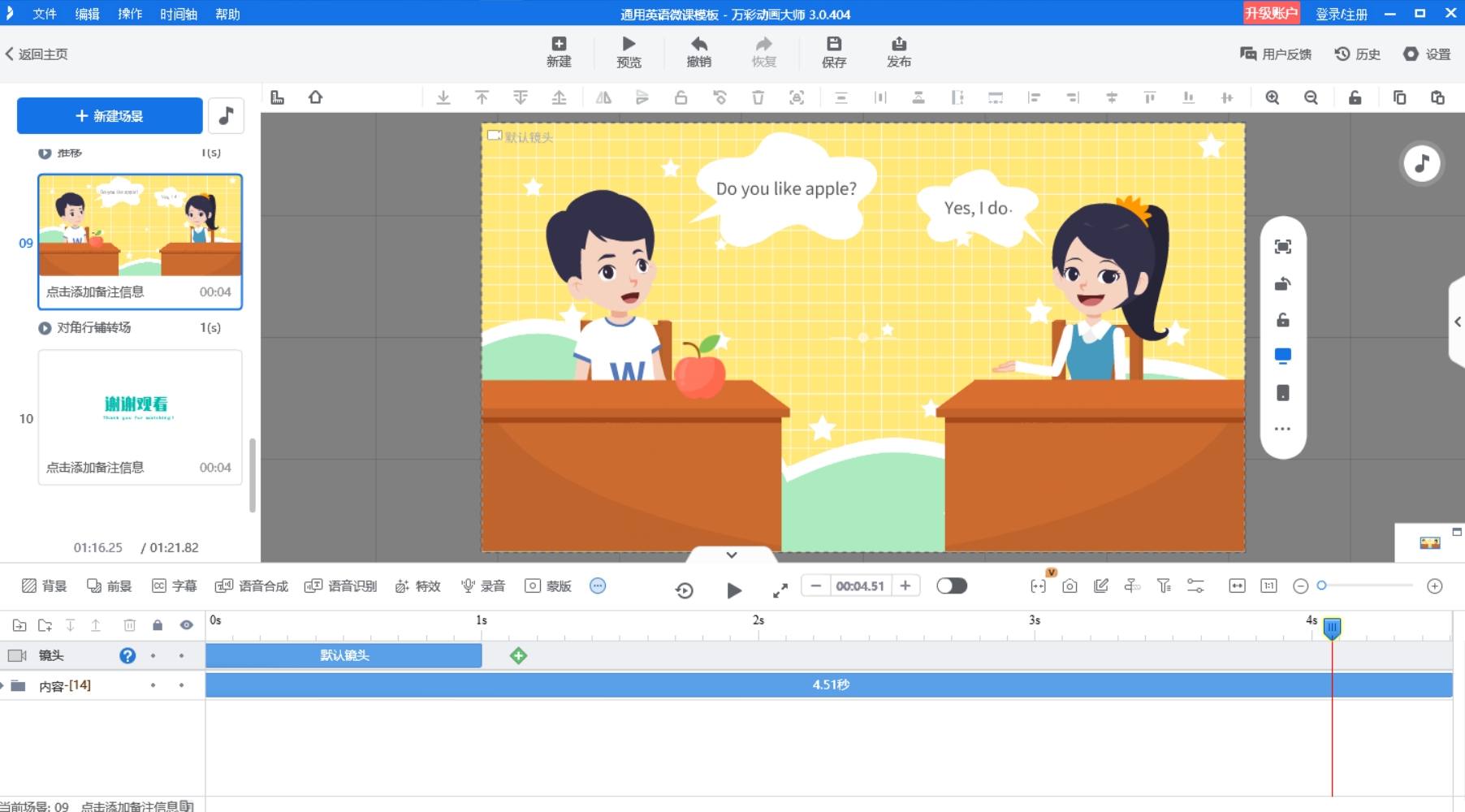The height and width of the screenshot is (812, 1465).
Task: Click the round music note button on canvas
Action: (x=1422, y=163)
